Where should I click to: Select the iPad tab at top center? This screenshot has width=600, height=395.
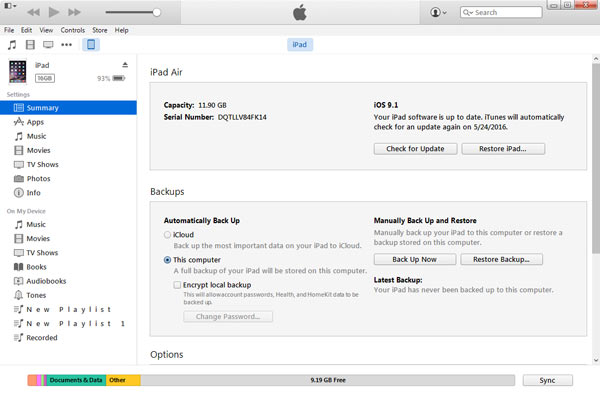[x=300, y=45]
